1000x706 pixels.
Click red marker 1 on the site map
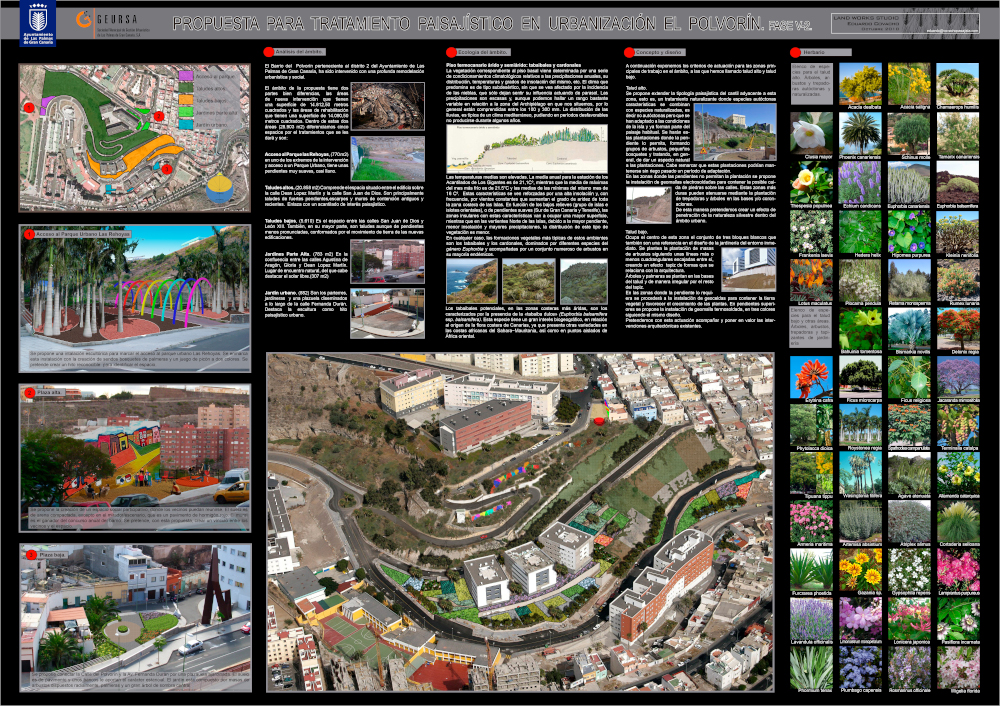coord(29,107)
